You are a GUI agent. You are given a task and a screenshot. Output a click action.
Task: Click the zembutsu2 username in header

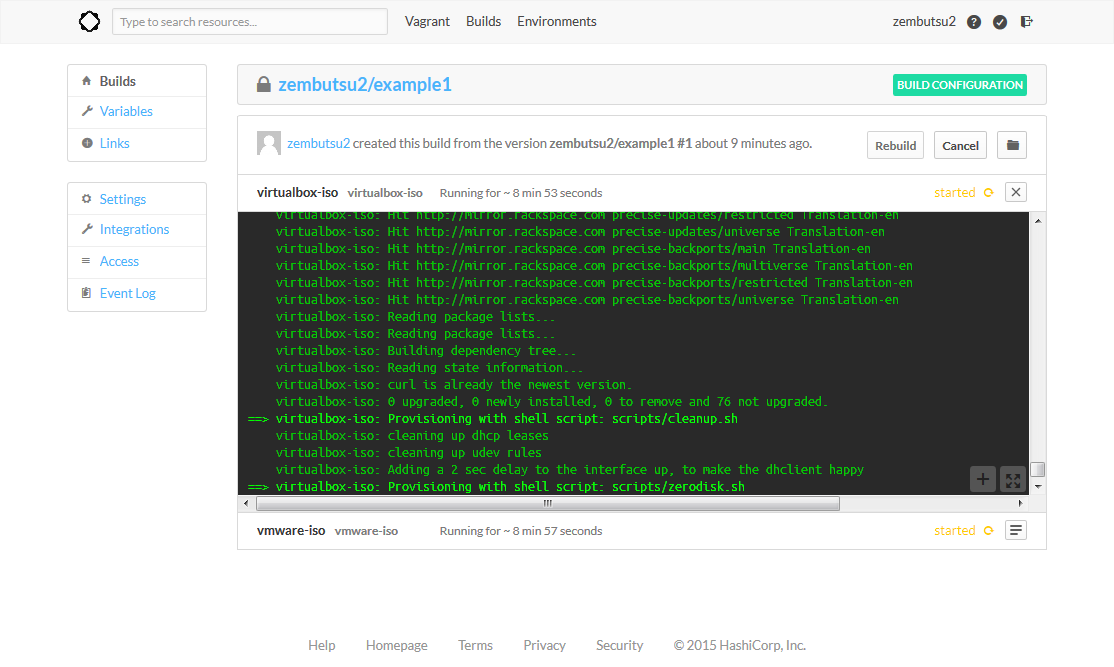click(924, 21)
